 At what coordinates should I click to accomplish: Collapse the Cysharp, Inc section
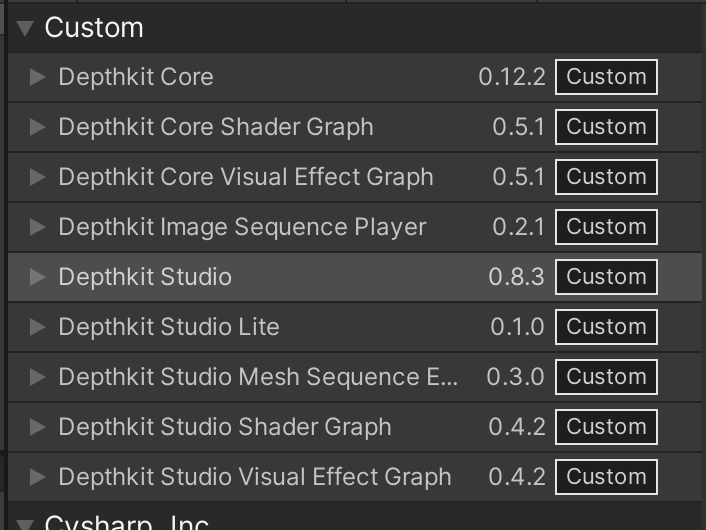click(x=25, y=523)
